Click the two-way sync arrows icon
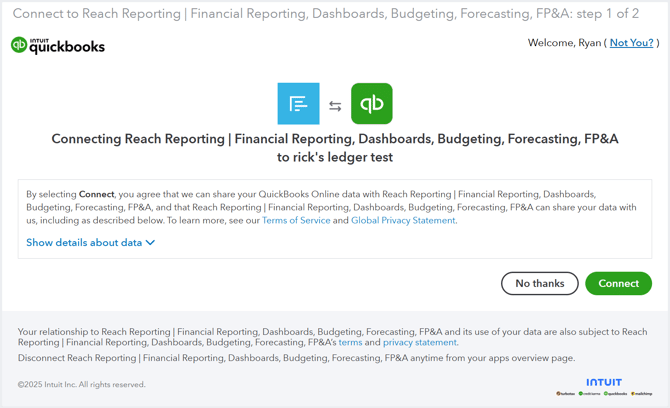Screen dimensions: 670x408 [335, 106]
